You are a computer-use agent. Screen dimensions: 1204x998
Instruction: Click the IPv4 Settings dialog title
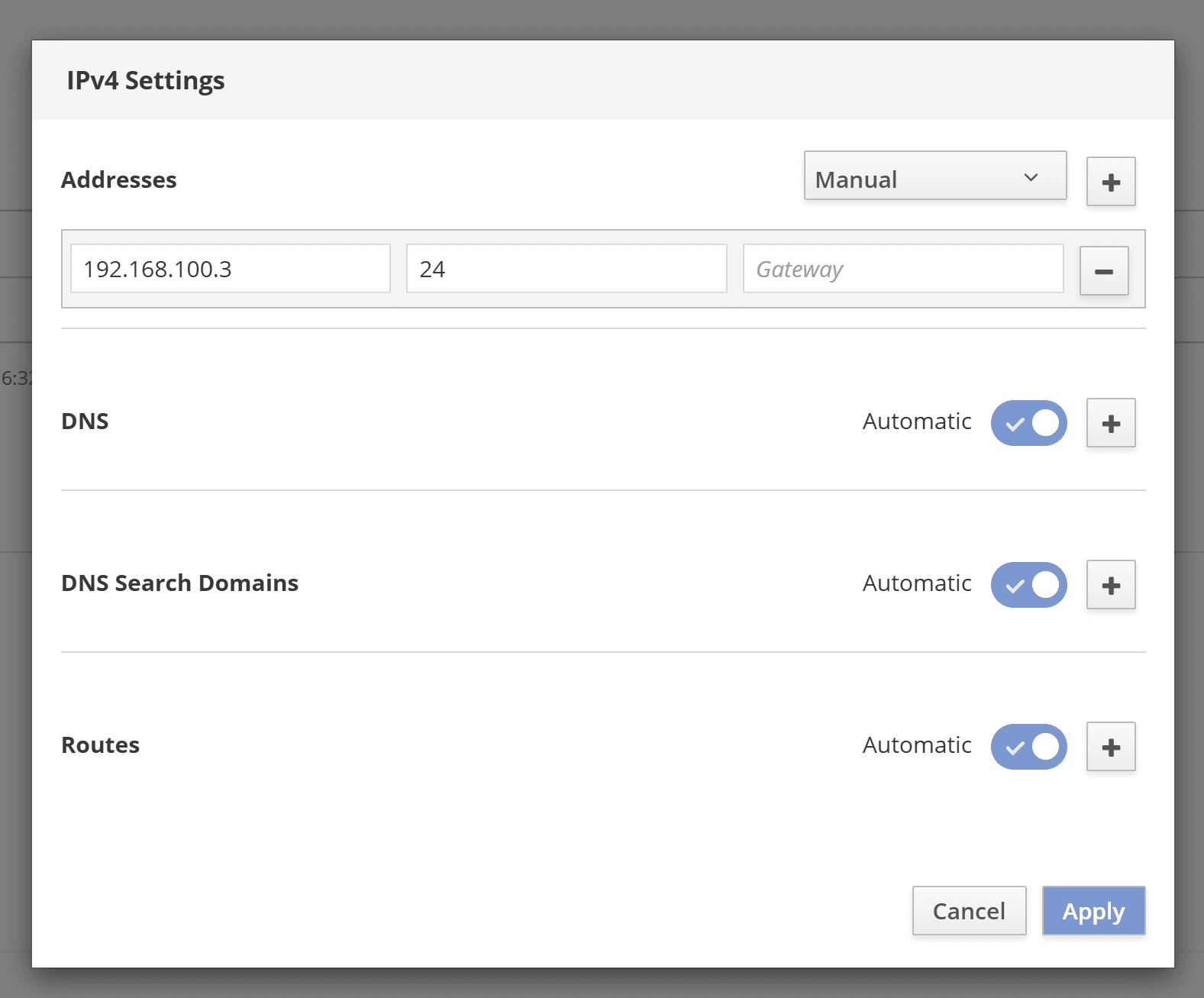tap(146, 80)
